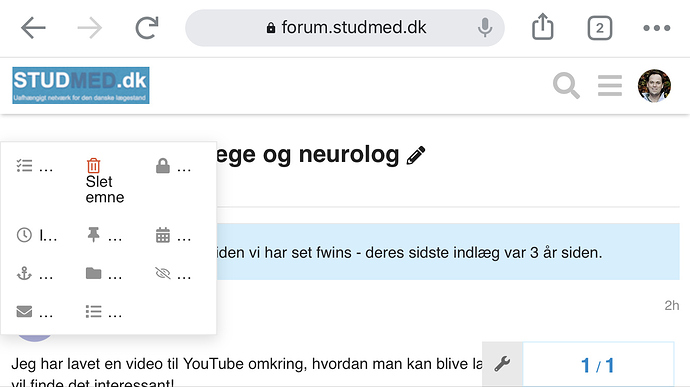Click the blue fwins returning-user notice
The image size is (690, 387).
pyautogui.click(x=448, y=252)
